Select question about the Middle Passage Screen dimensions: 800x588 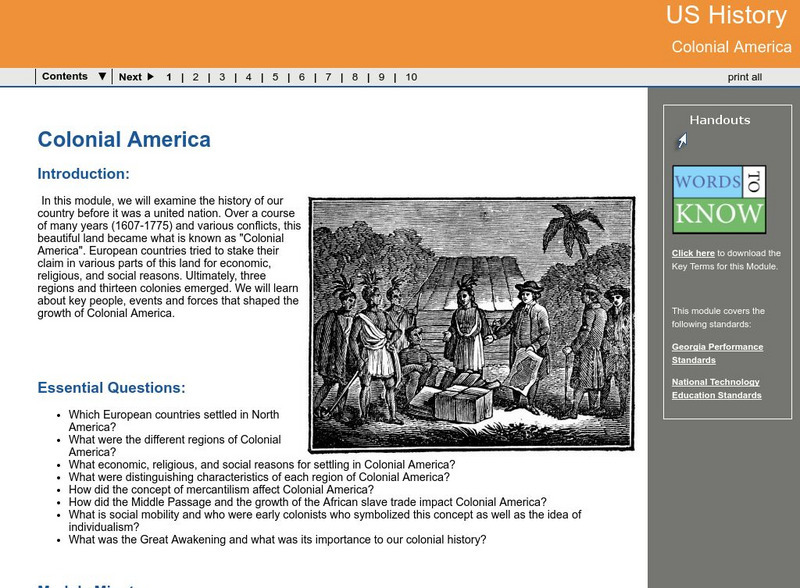(x=307, y=502)
